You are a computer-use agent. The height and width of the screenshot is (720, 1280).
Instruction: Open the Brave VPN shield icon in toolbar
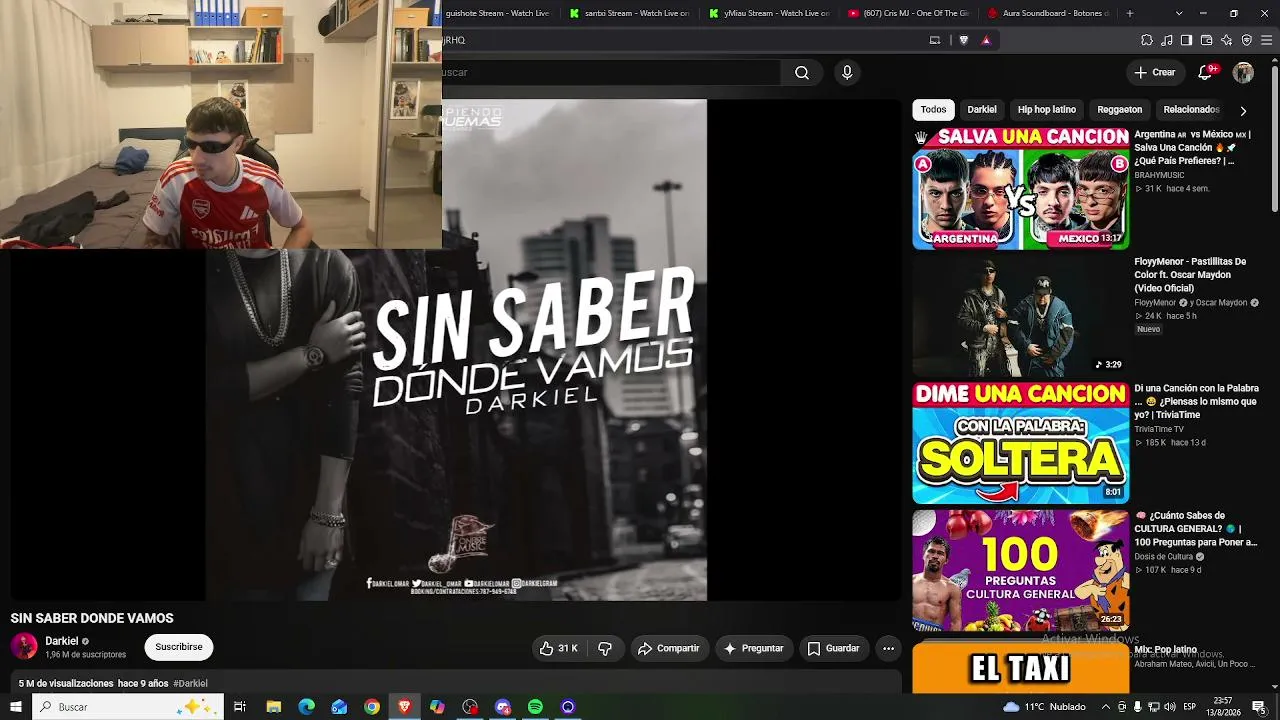(1247, 40)
